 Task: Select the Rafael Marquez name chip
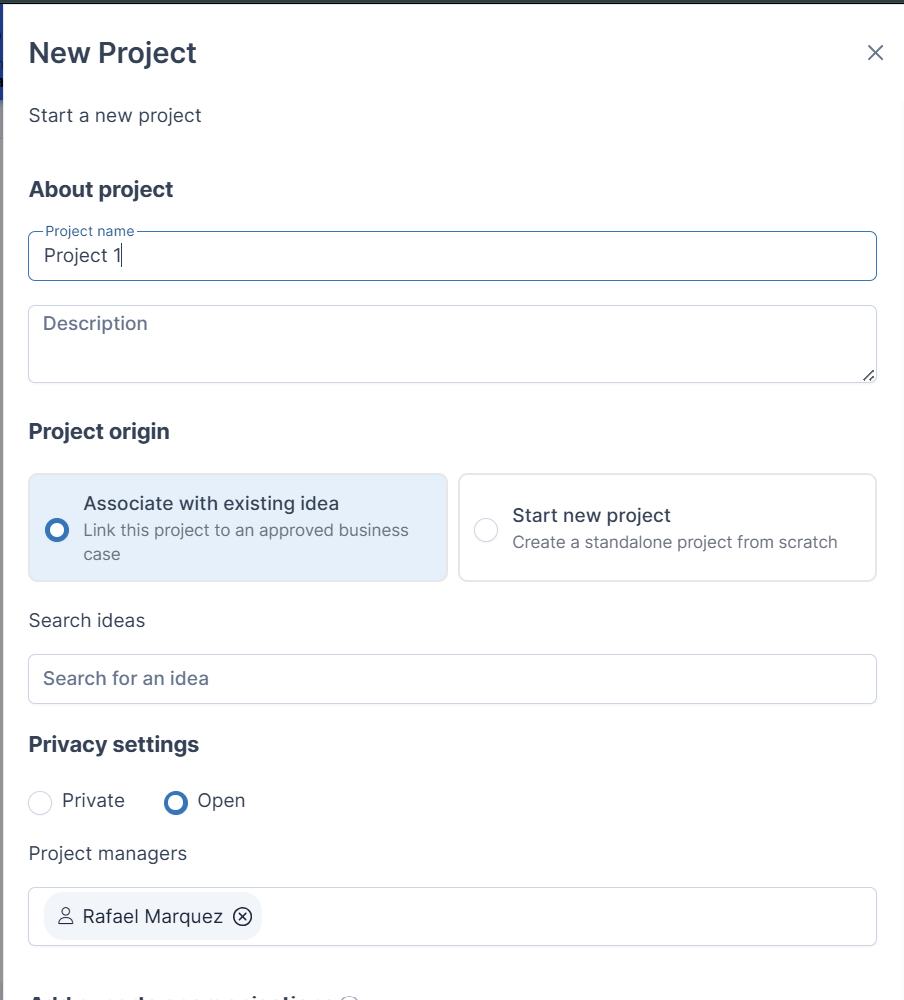(152, 916)
